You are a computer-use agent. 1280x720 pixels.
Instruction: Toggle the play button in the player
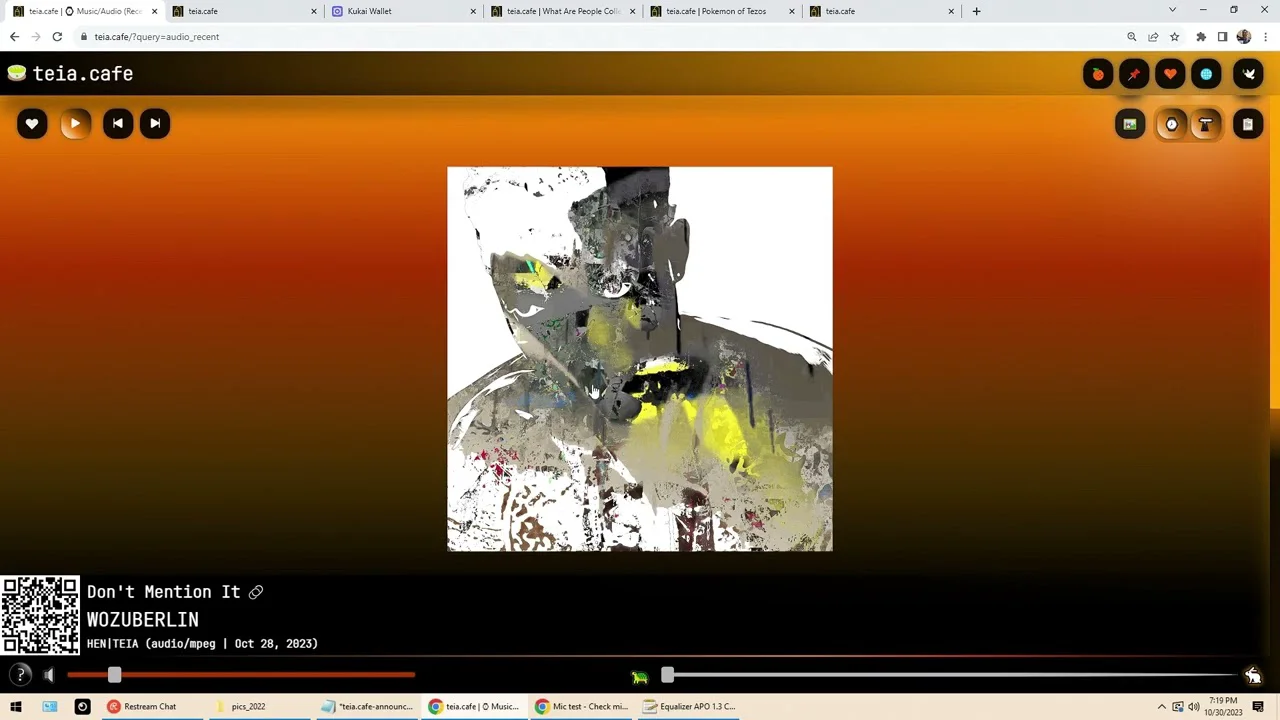(x=75, y=124)
